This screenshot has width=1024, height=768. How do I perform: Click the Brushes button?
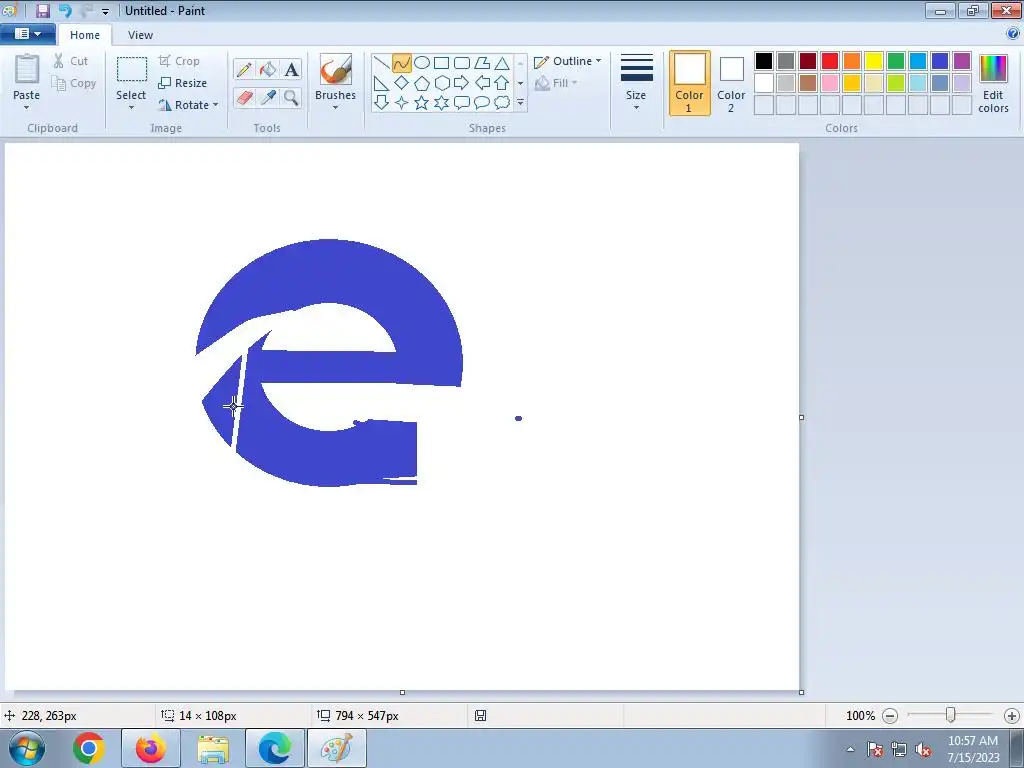click(x=336, y=76)
